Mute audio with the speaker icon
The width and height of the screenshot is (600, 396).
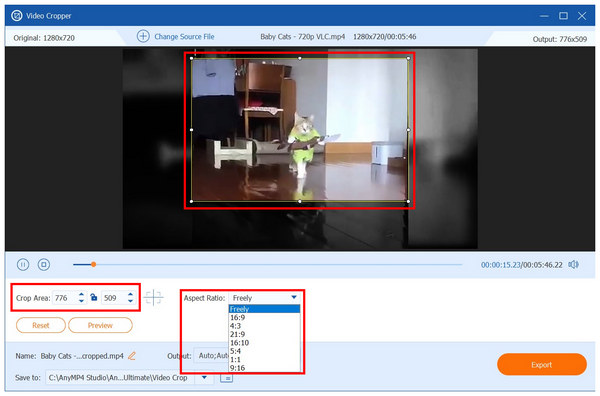[573, 264]
